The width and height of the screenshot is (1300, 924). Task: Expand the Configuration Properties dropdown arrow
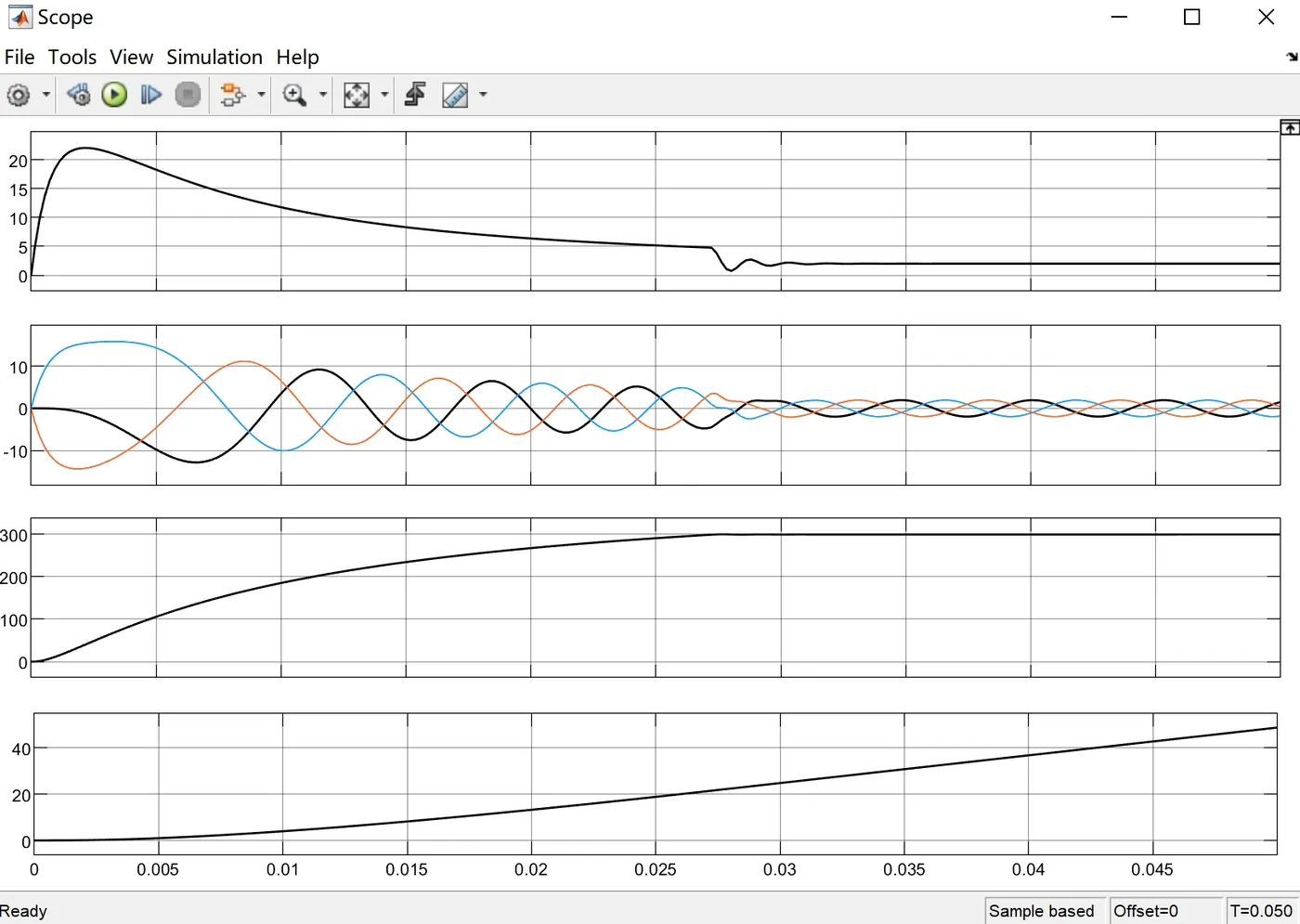pyautogui.click(x=45, y=95)
